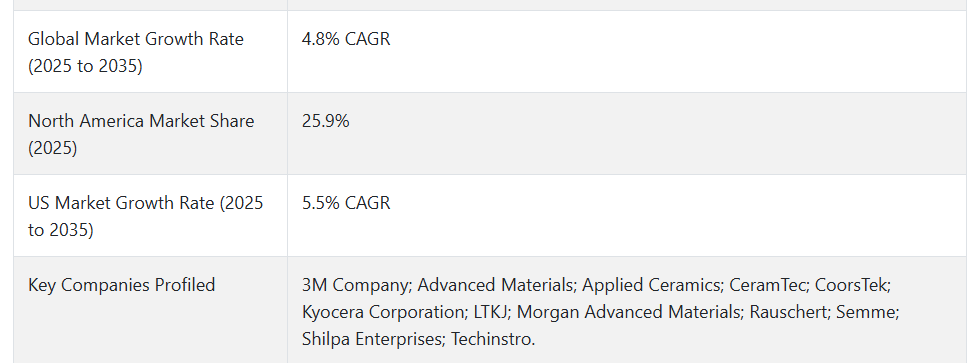
Task: Select the LTKJ company name
Action: tap(490, 312)
